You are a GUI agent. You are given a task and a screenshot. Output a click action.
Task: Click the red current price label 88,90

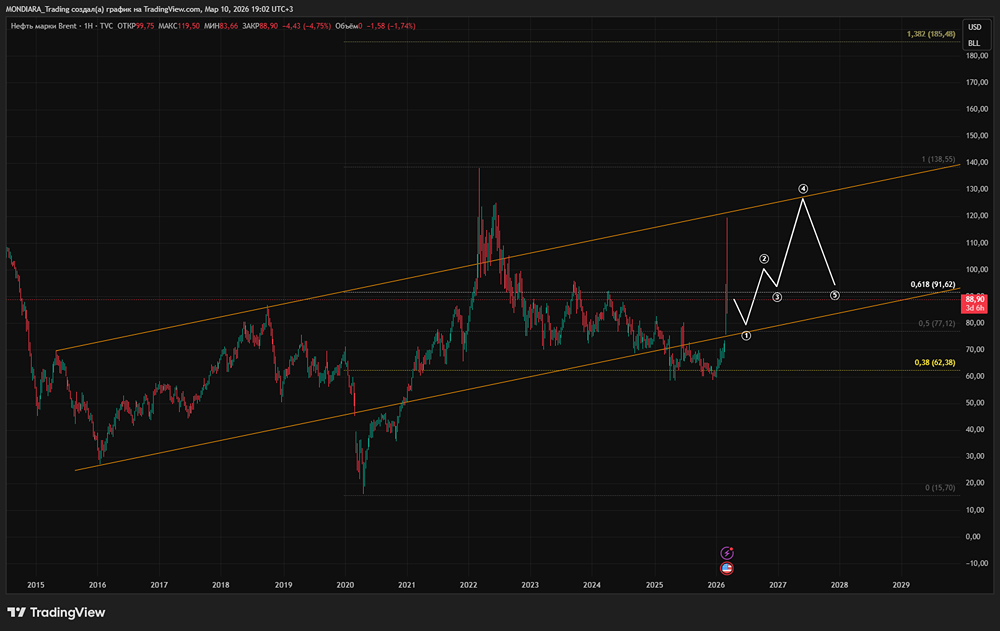974,303
